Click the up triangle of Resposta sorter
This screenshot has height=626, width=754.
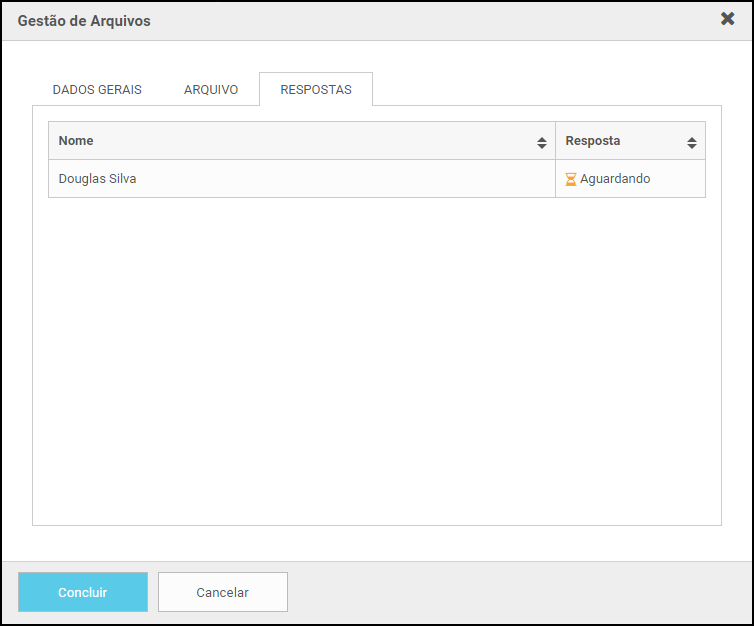pos(692,139)
